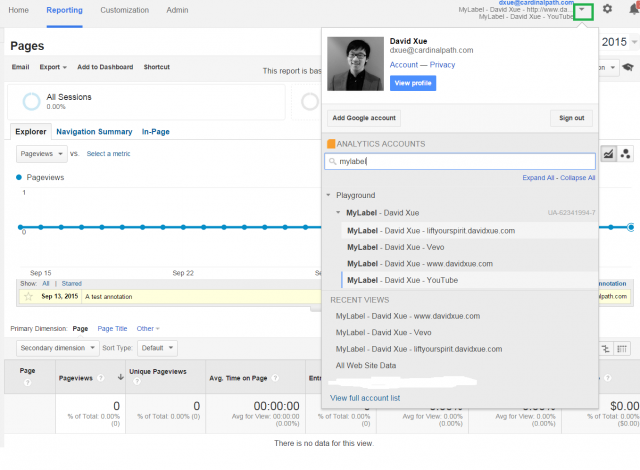The image size is (640, 470).
Task: Click the Avg. Time on Page help icon
Action: [x=276, y=378]
